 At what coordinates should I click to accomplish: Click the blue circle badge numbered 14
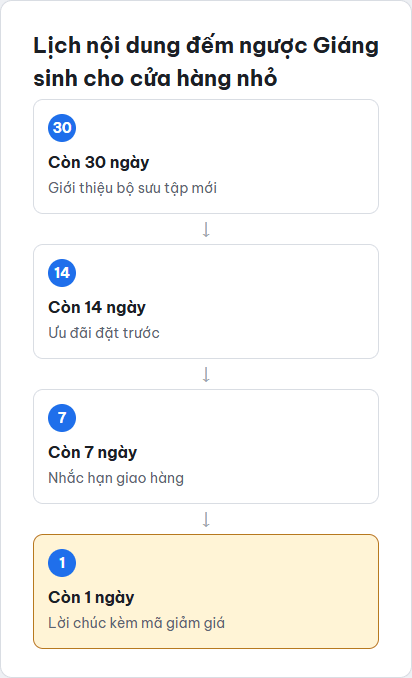[x=62, y=273]
